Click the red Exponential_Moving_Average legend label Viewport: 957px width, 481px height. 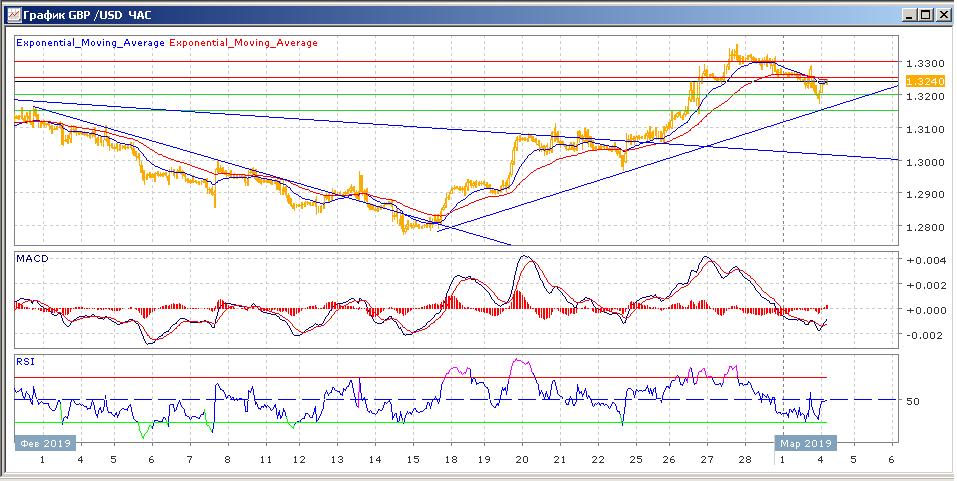[245, 43]
